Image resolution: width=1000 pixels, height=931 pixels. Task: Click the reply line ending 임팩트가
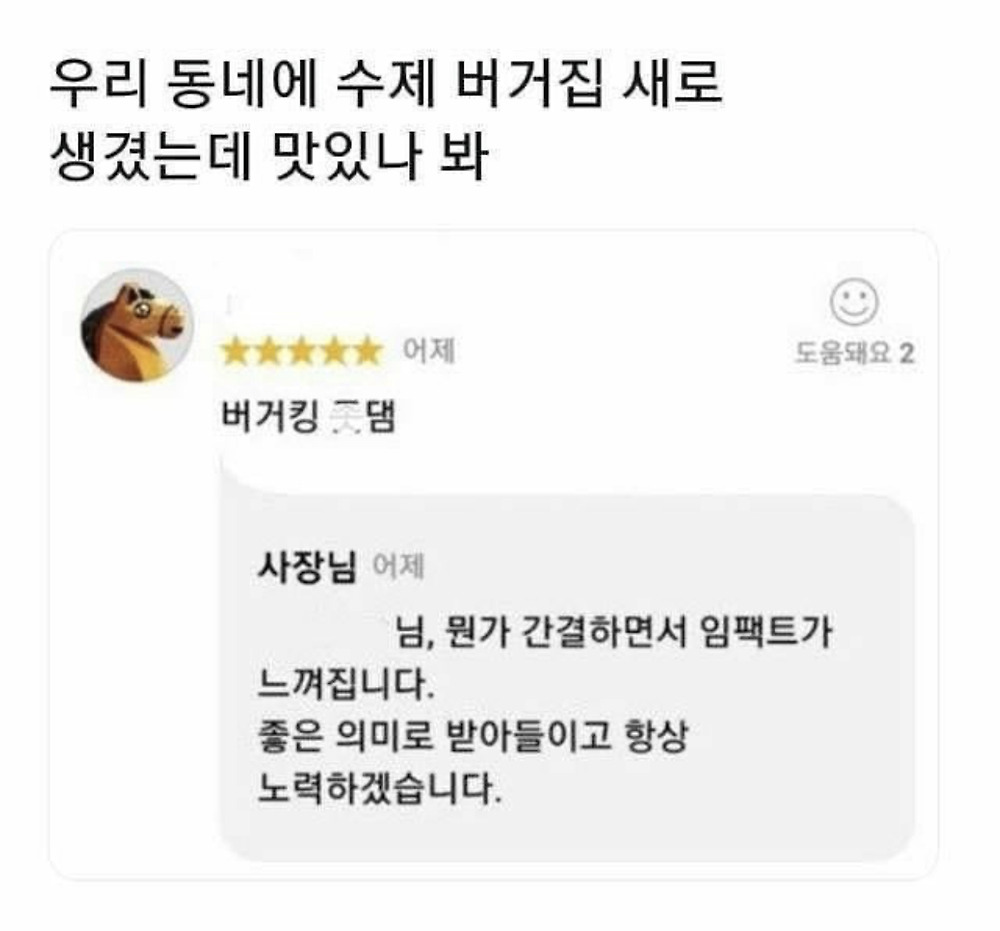tap(613, 633)
